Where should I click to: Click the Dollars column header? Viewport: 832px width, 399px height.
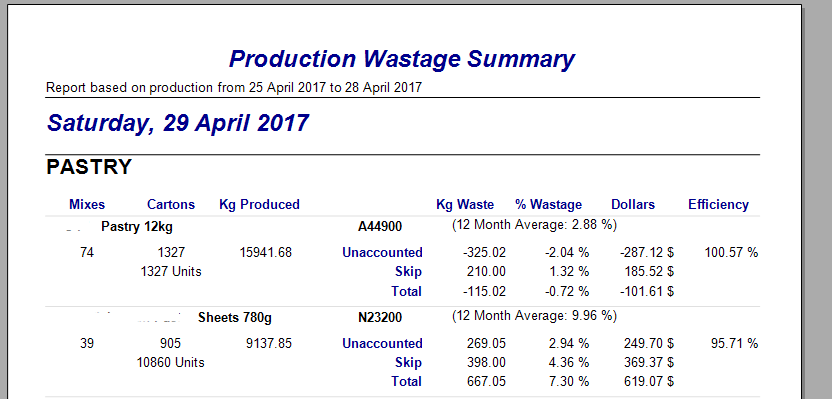tap(633, 204)
